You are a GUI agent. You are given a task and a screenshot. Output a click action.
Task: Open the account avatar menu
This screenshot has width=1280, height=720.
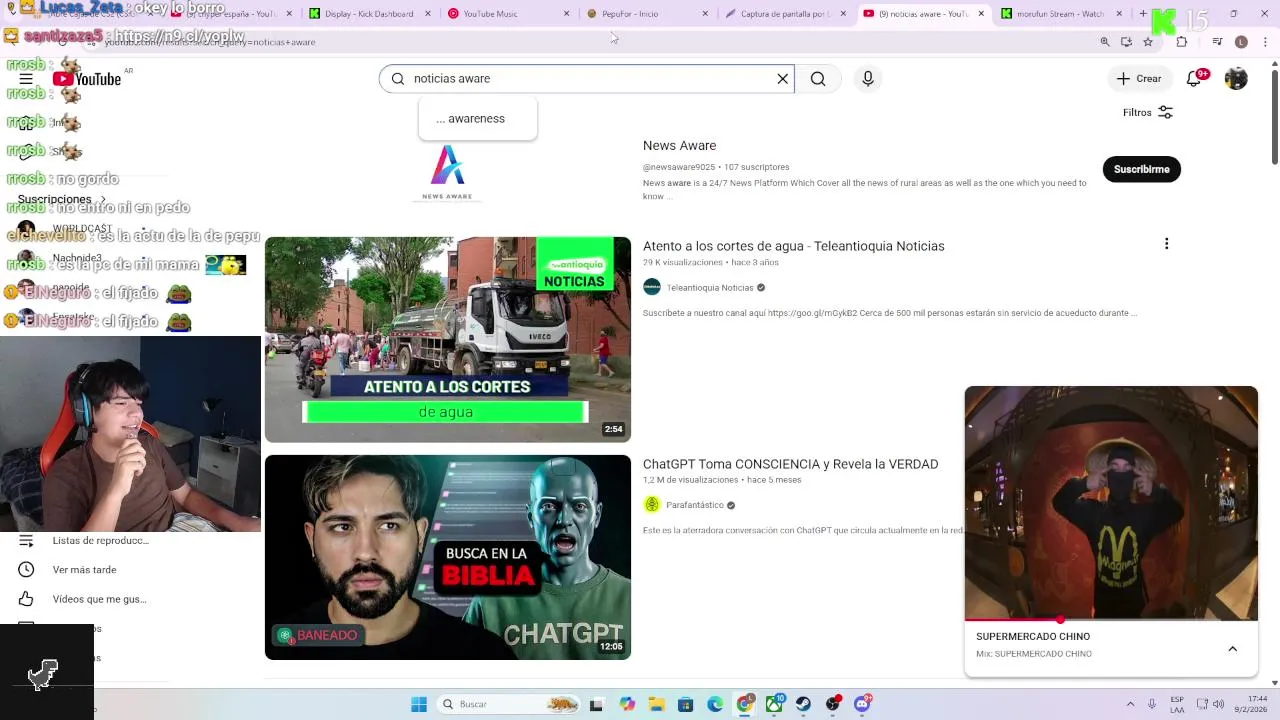pyautogui.click(x=1236, y=79)
